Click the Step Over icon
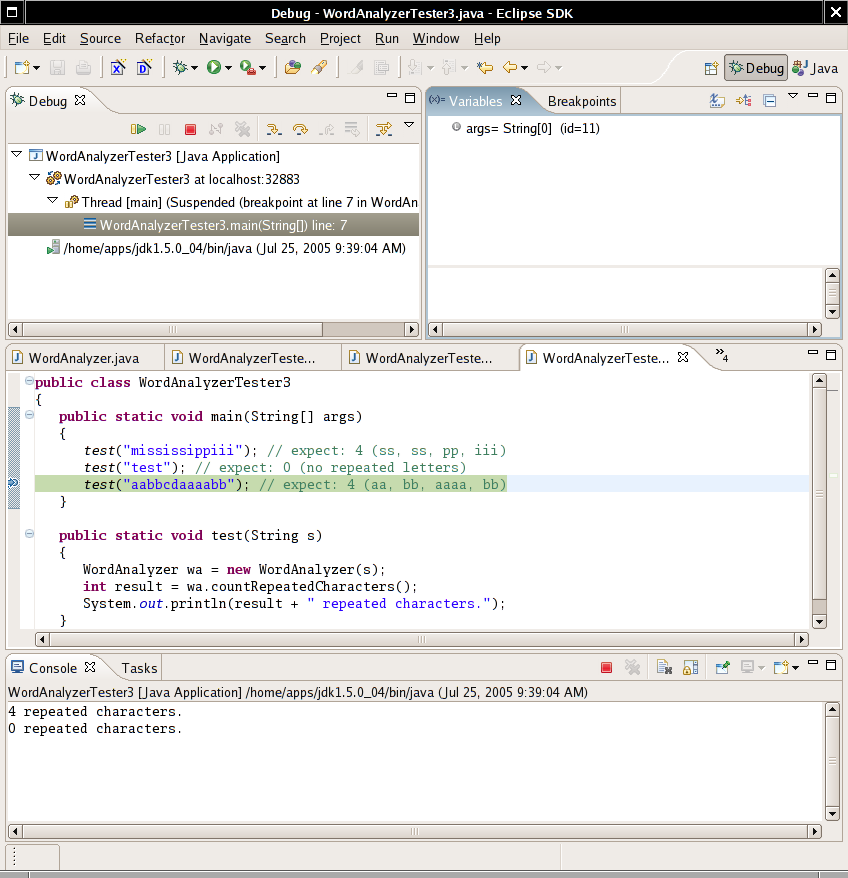848x878 pixels. [300, 129]
